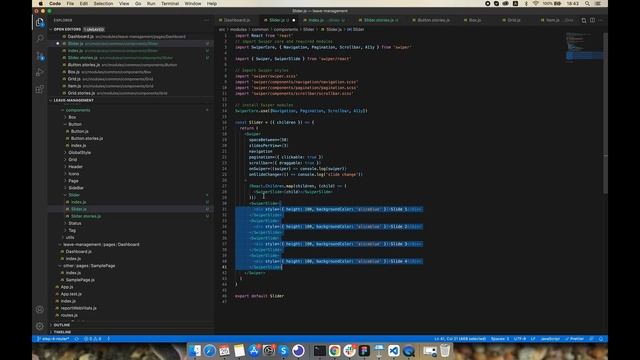Open errors and warnings count in status bar

coord(93,339)
